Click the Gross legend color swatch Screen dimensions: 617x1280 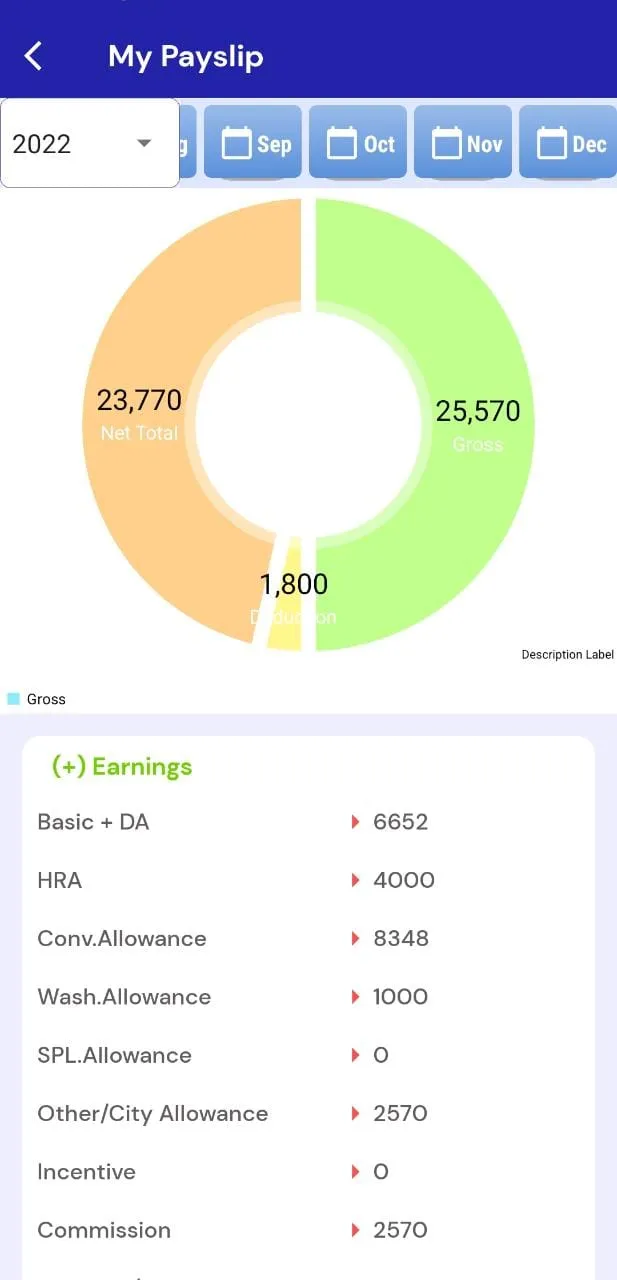tap(13, 699)
